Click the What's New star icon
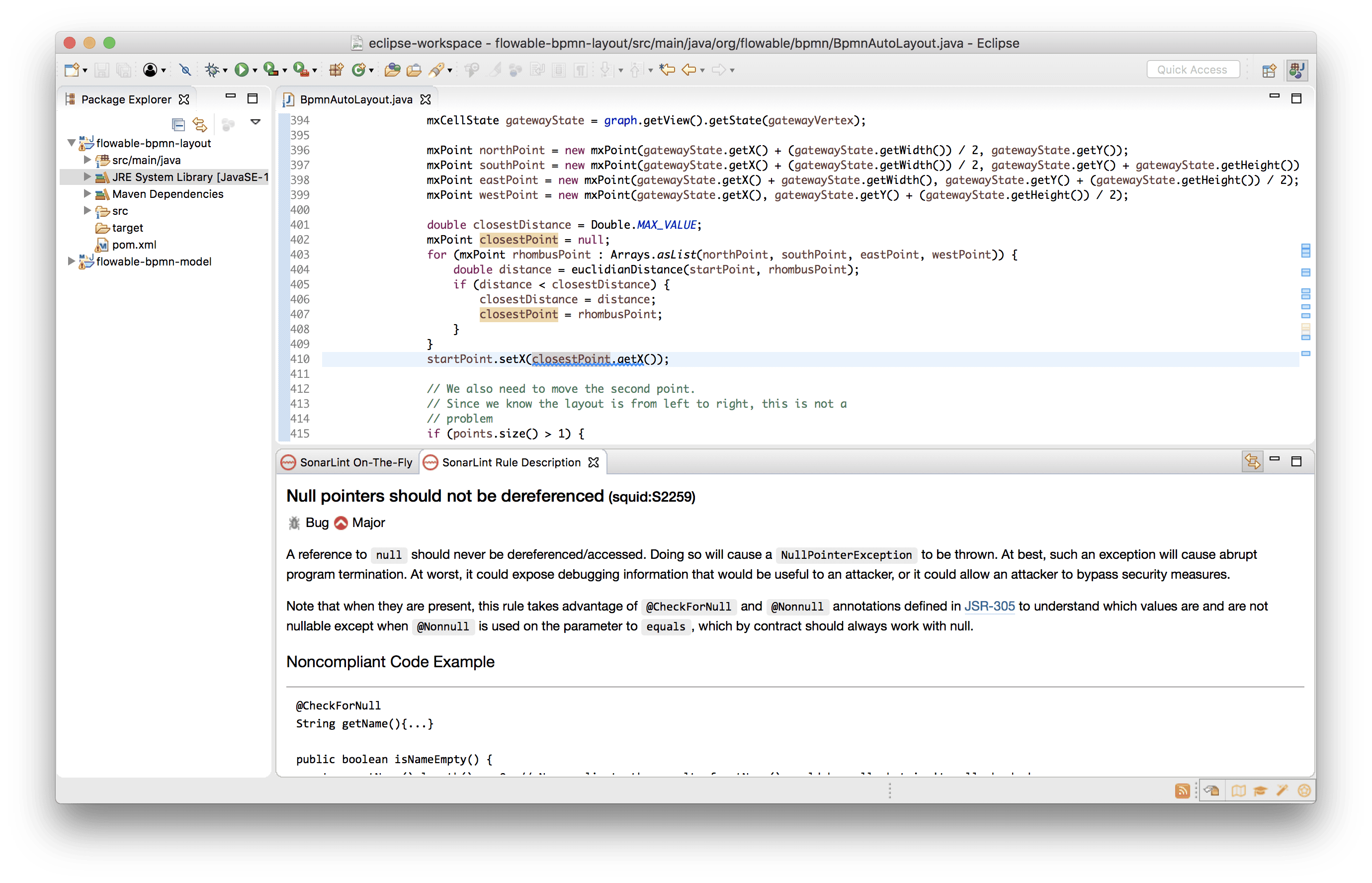 point(1304,791)
